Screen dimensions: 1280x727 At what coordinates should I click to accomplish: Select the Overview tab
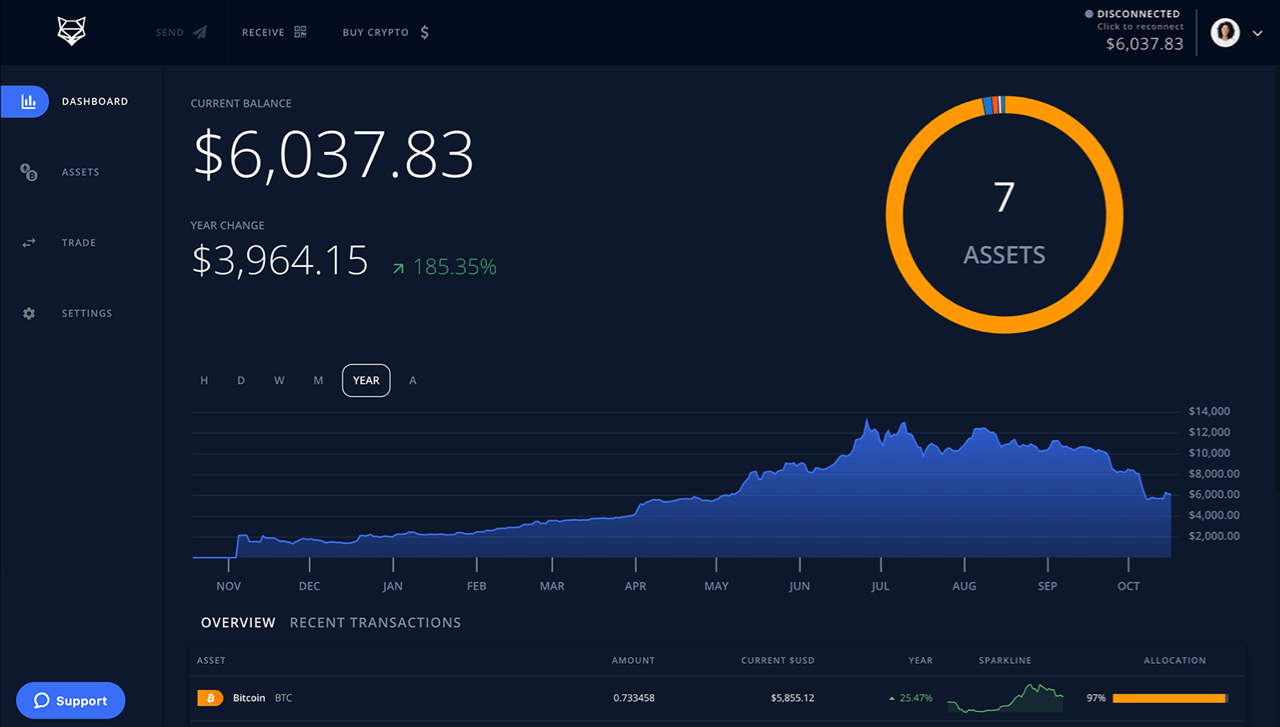tap(238, 622)
